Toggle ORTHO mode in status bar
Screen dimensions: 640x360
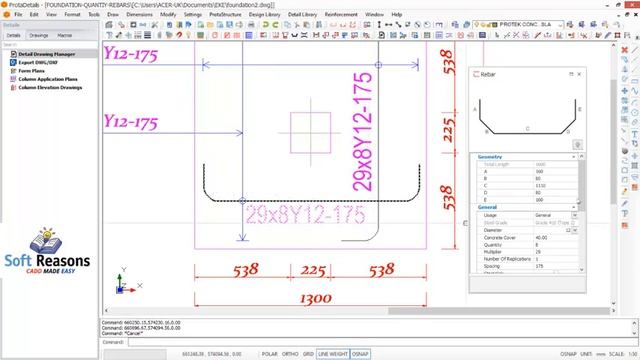click(x=290, y=354)
